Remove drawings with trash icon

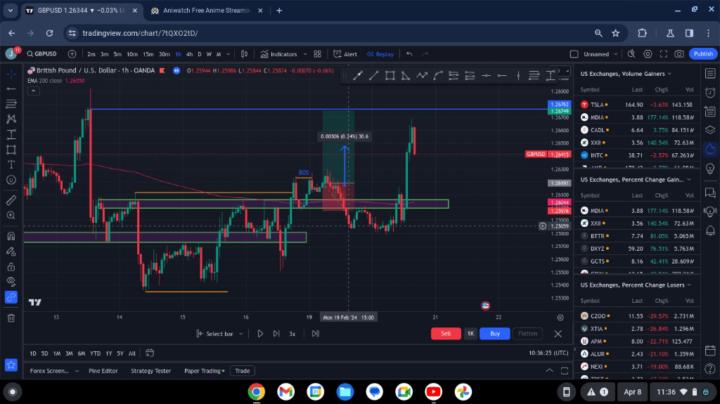[x=11, y=318]
